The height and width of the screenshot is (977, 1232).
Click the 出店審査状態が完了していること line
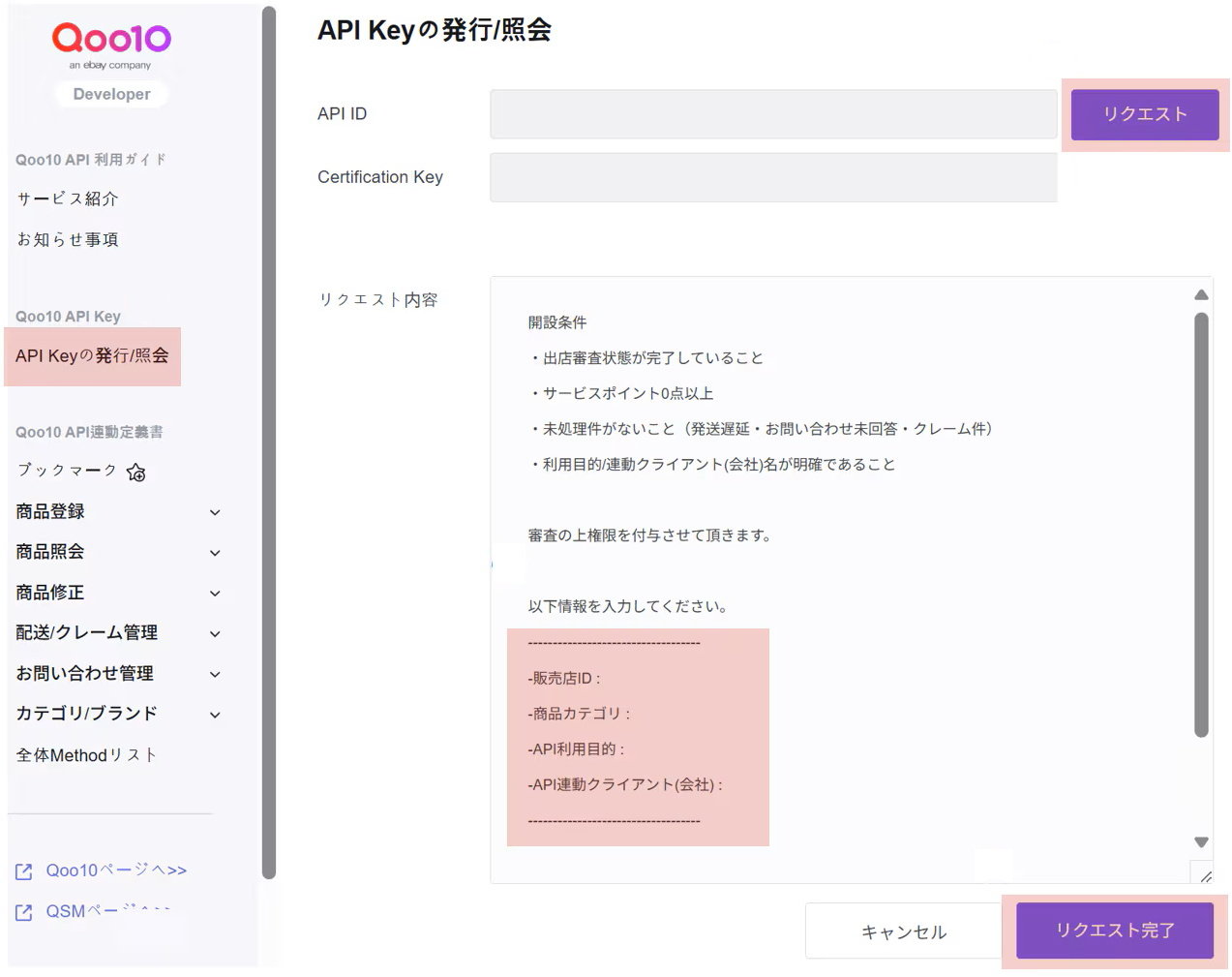point(646,358)
